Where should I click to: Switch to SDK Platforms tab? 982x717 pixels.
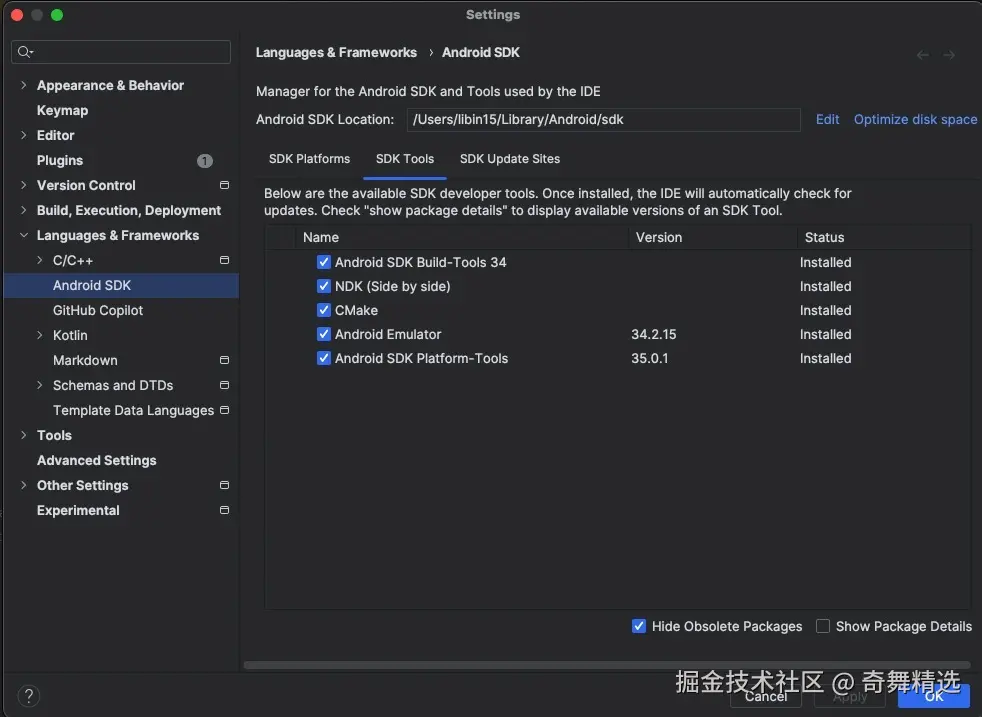point(309,159)
